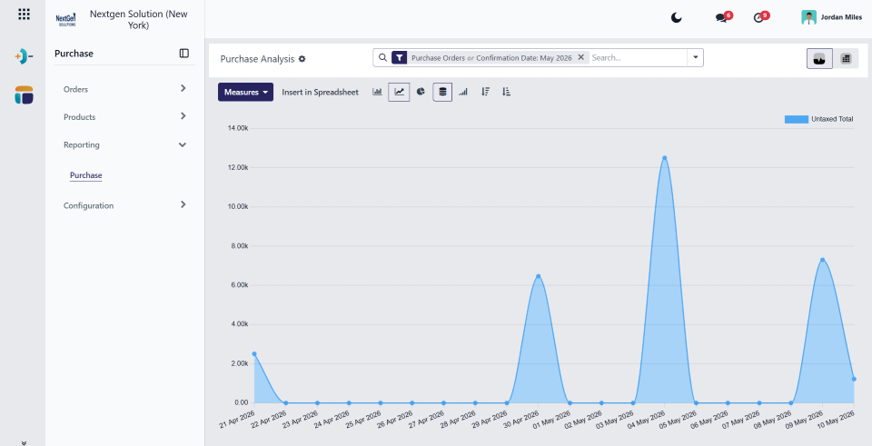Image resolution: width=872 pixels, height=446 pixels.
Task: Open the Purchase report menu item
Action: click(86, 175)
